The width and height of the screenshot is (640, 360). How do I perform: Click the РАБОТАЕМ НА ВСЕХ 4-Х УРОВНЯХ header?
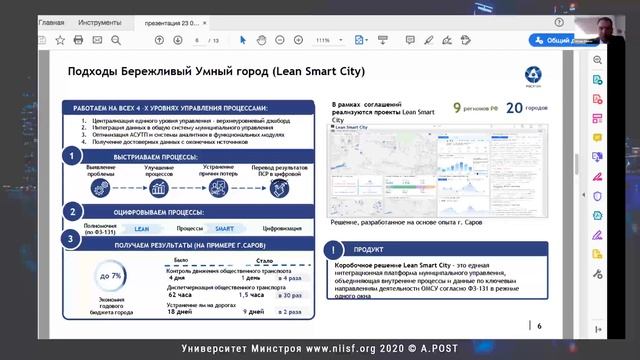170,108
